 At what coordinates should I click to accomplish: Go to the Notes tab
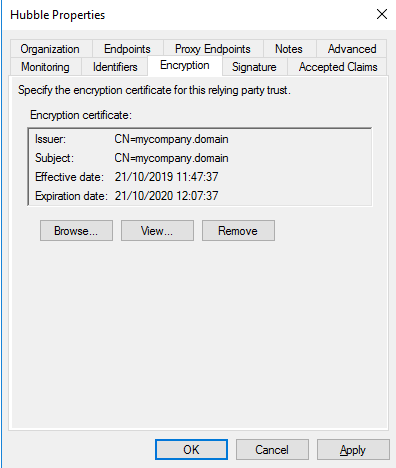coord(289,49)
